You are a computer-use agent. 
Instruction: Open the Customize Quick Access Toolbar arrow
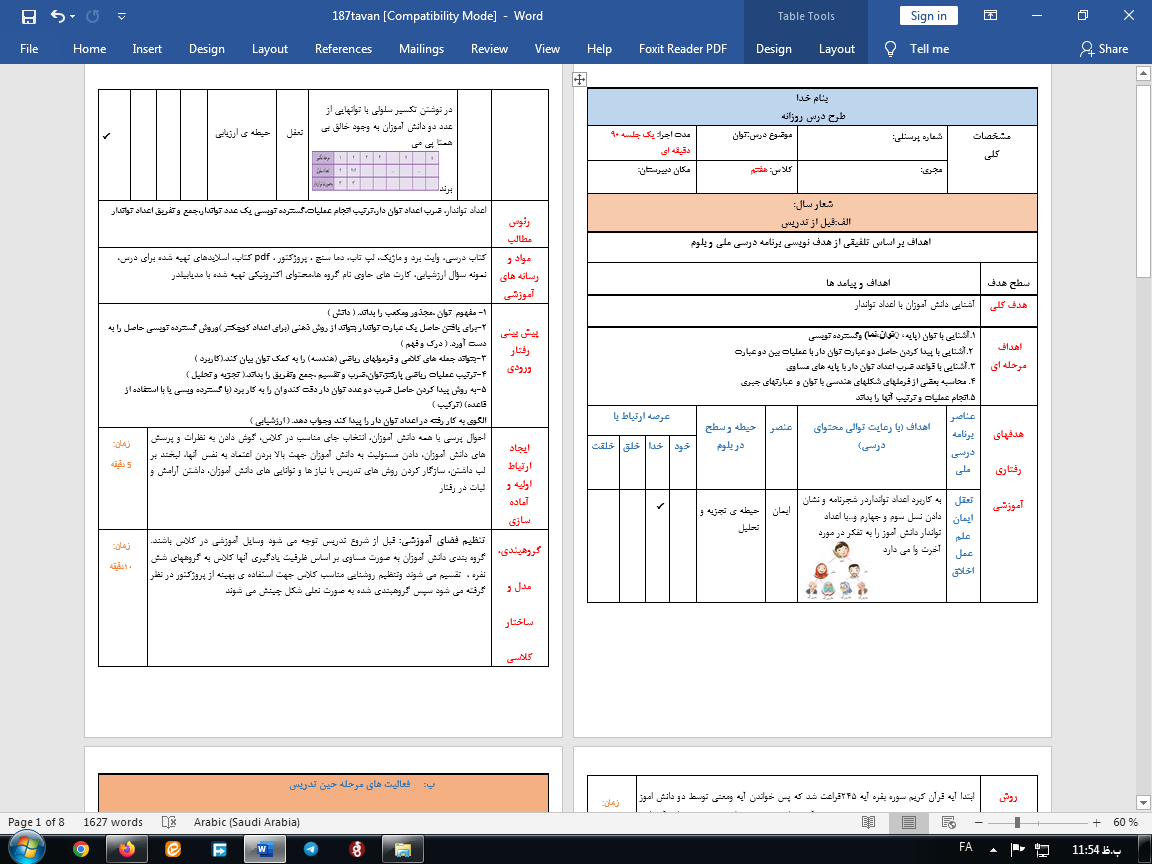pyautogui.click(x=122, y=16)
